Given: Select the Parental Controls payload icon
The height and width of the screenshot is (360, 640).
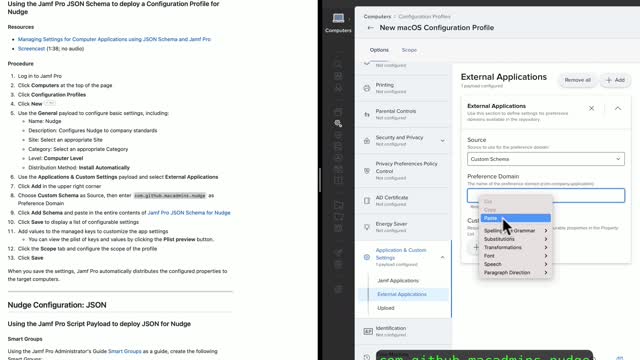Looking at the screenshot, I should pyautogui.click(x=367, y=115).
